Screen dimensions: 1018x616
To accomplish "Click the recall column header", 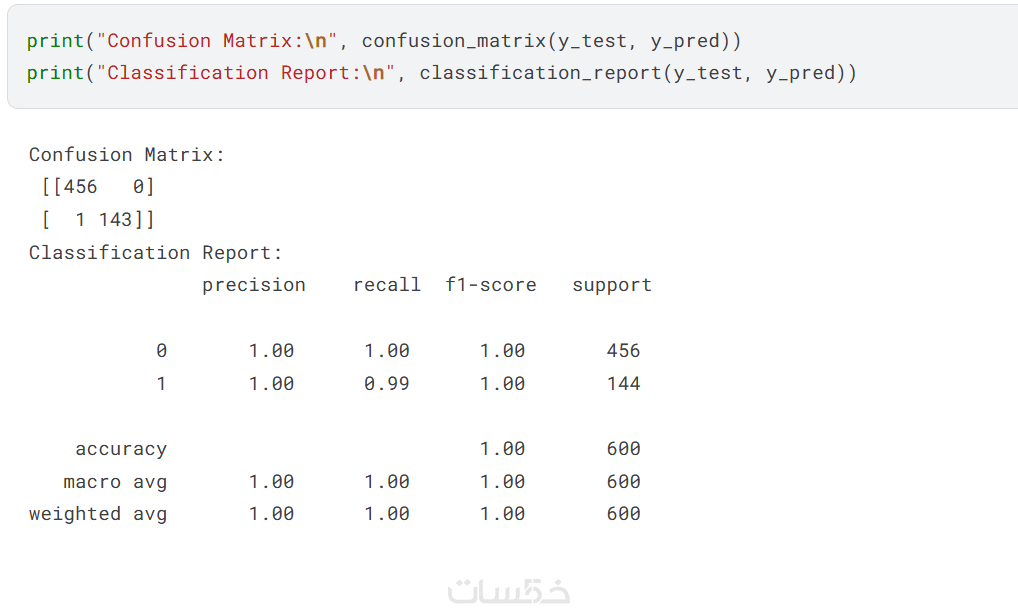I will click(x=387, y=285).
